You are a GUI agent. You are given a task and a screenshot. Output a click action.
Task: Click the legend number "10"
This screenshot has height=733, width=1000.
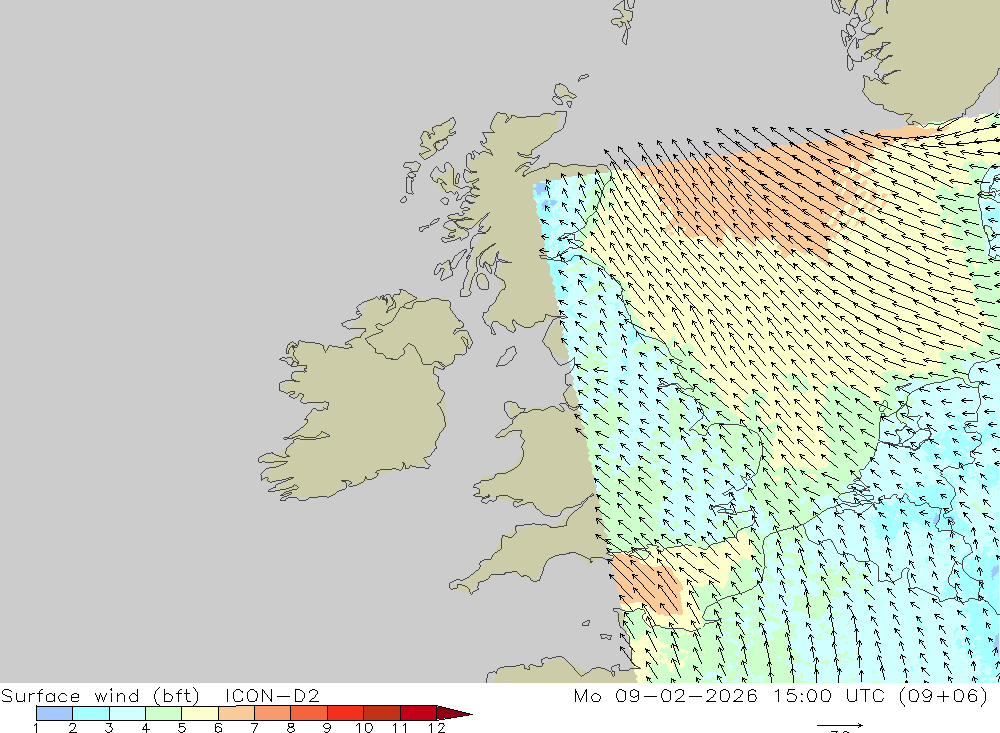(x=364, y=728)
